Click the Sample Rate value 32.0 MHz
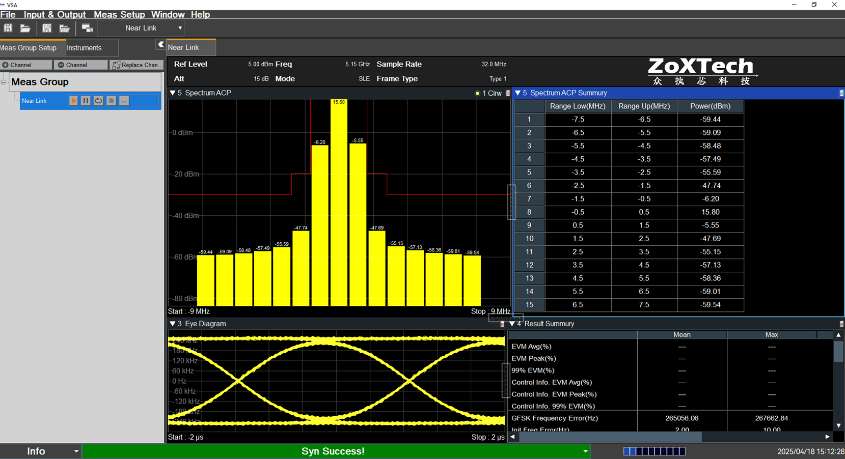Screen dimensions: 845x459 (x=494, y=64)
